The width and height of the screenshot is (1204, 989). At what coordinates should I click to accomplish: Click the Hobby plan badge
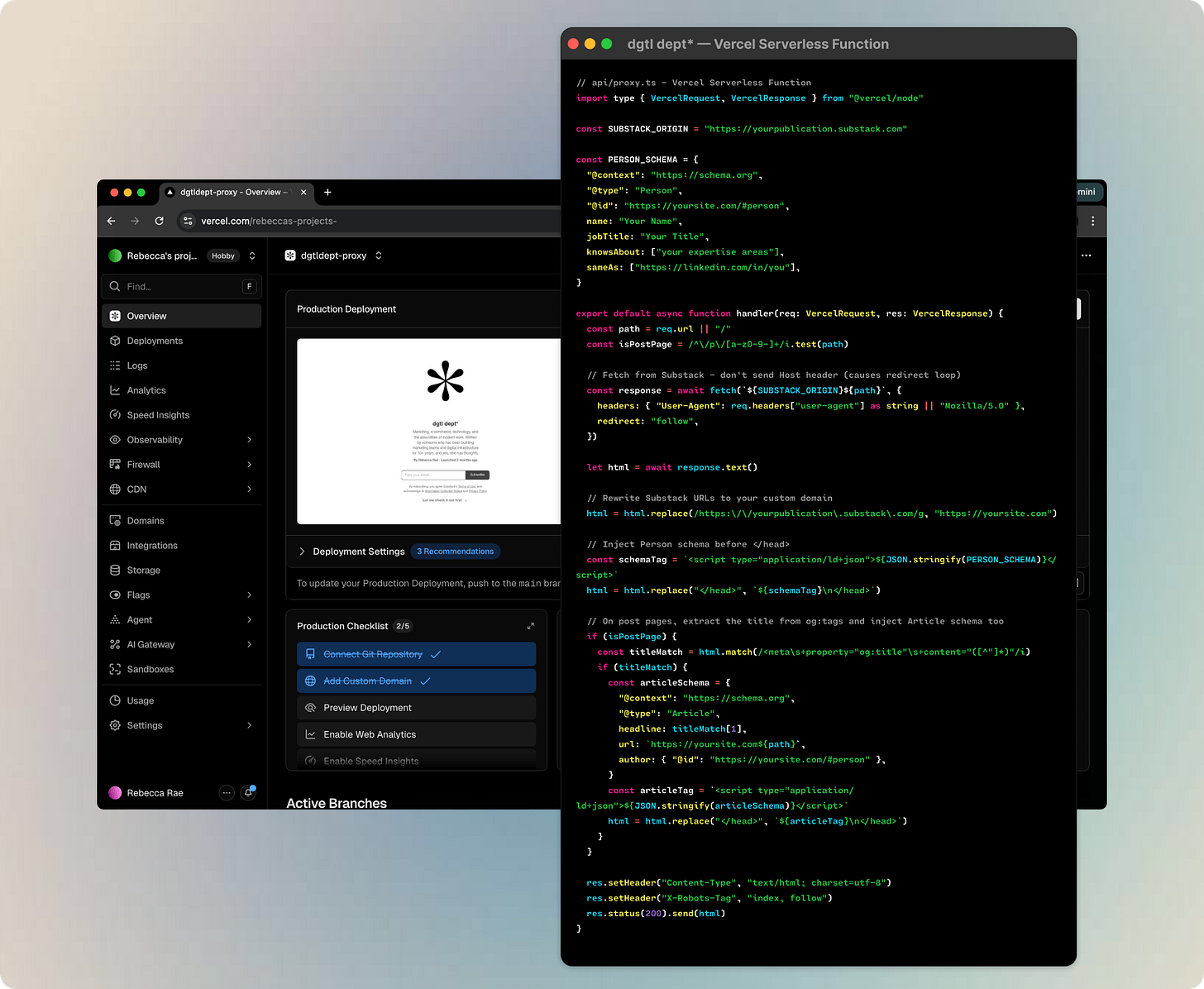tap(223, 256)
